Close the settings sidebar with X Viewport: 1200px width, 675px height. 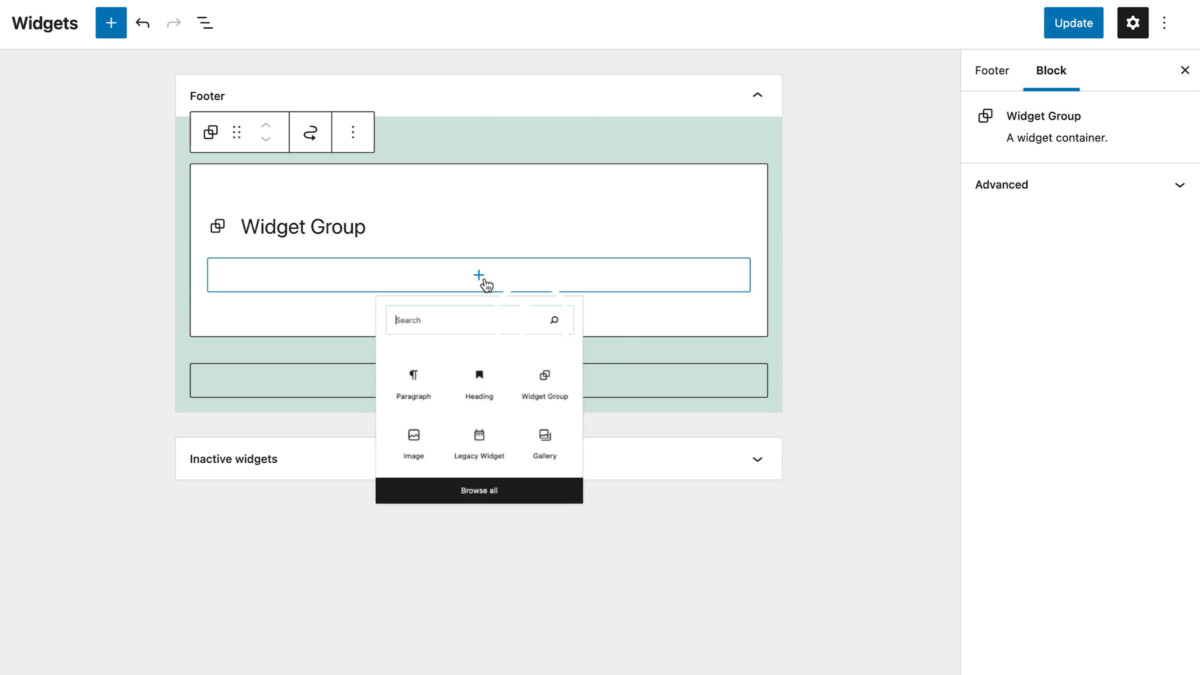[1185, 71]
